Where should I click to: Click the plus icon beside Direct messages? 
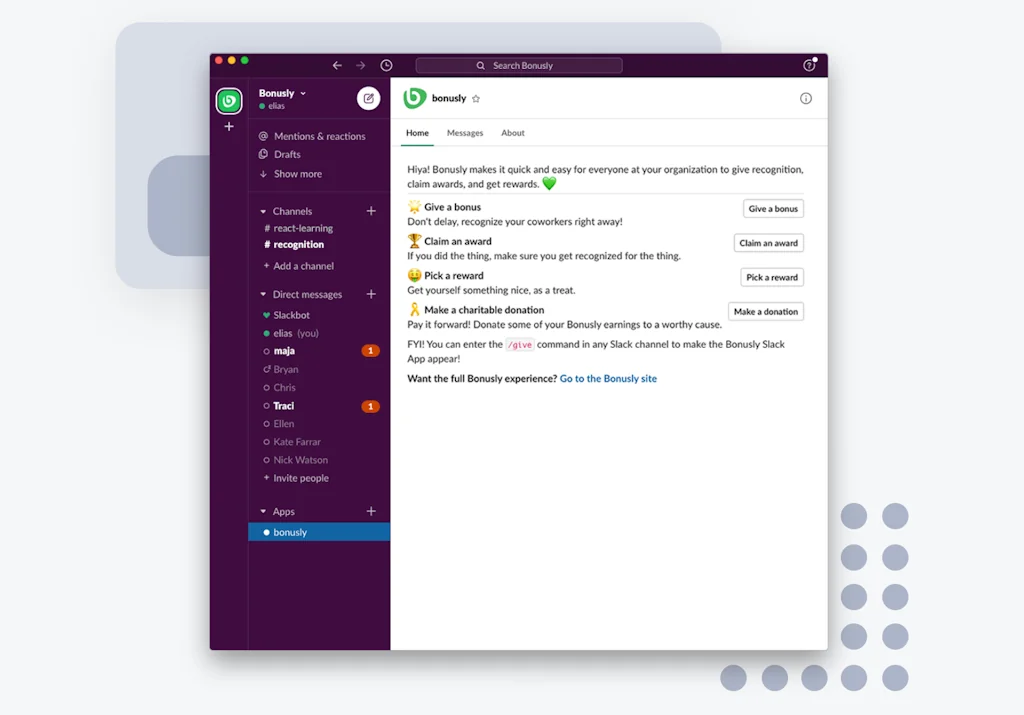click(x=371, y=294)
